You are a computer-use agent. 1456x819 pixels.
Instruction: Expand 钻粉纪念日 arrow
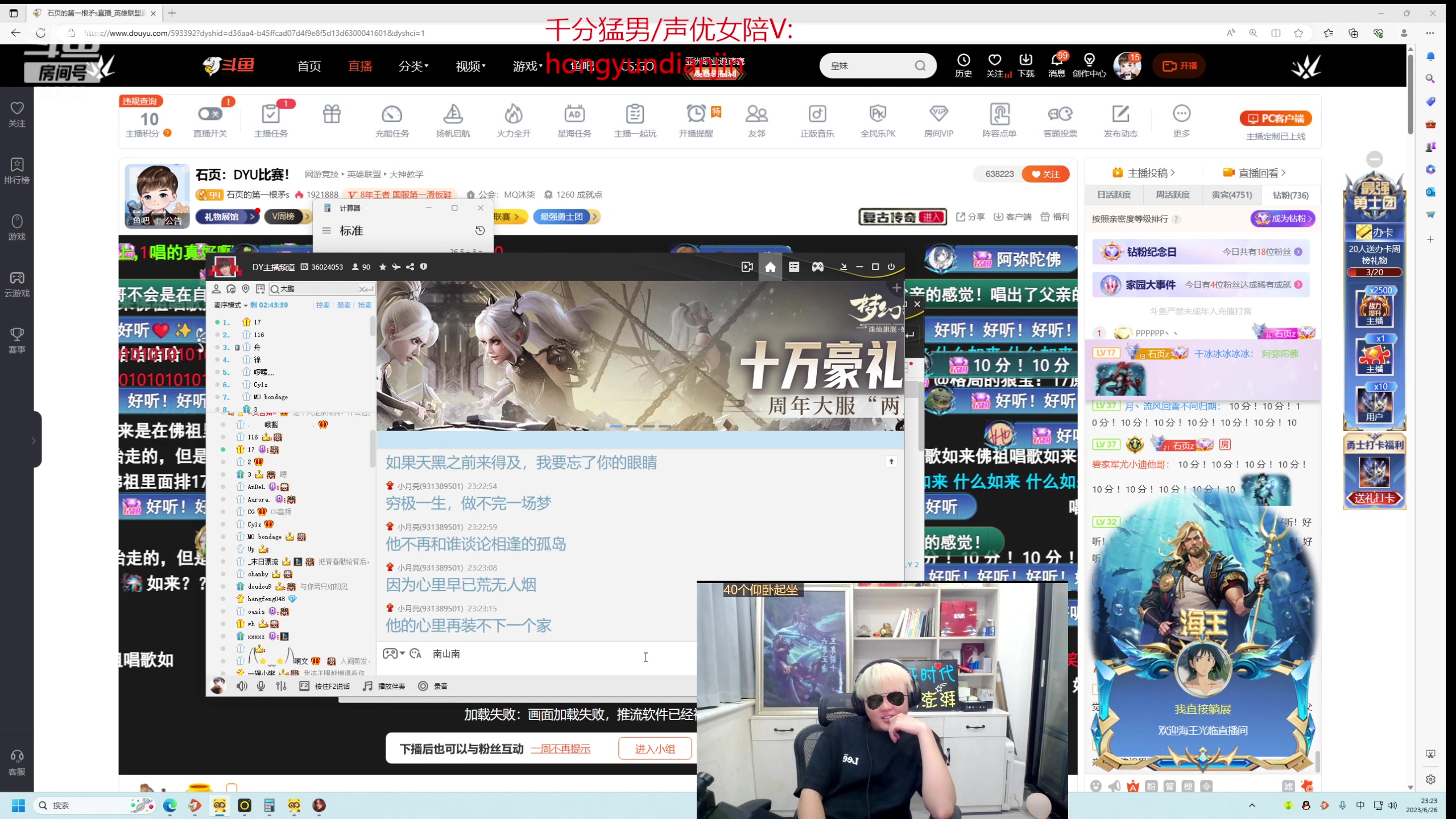(x=1298, y=252)
